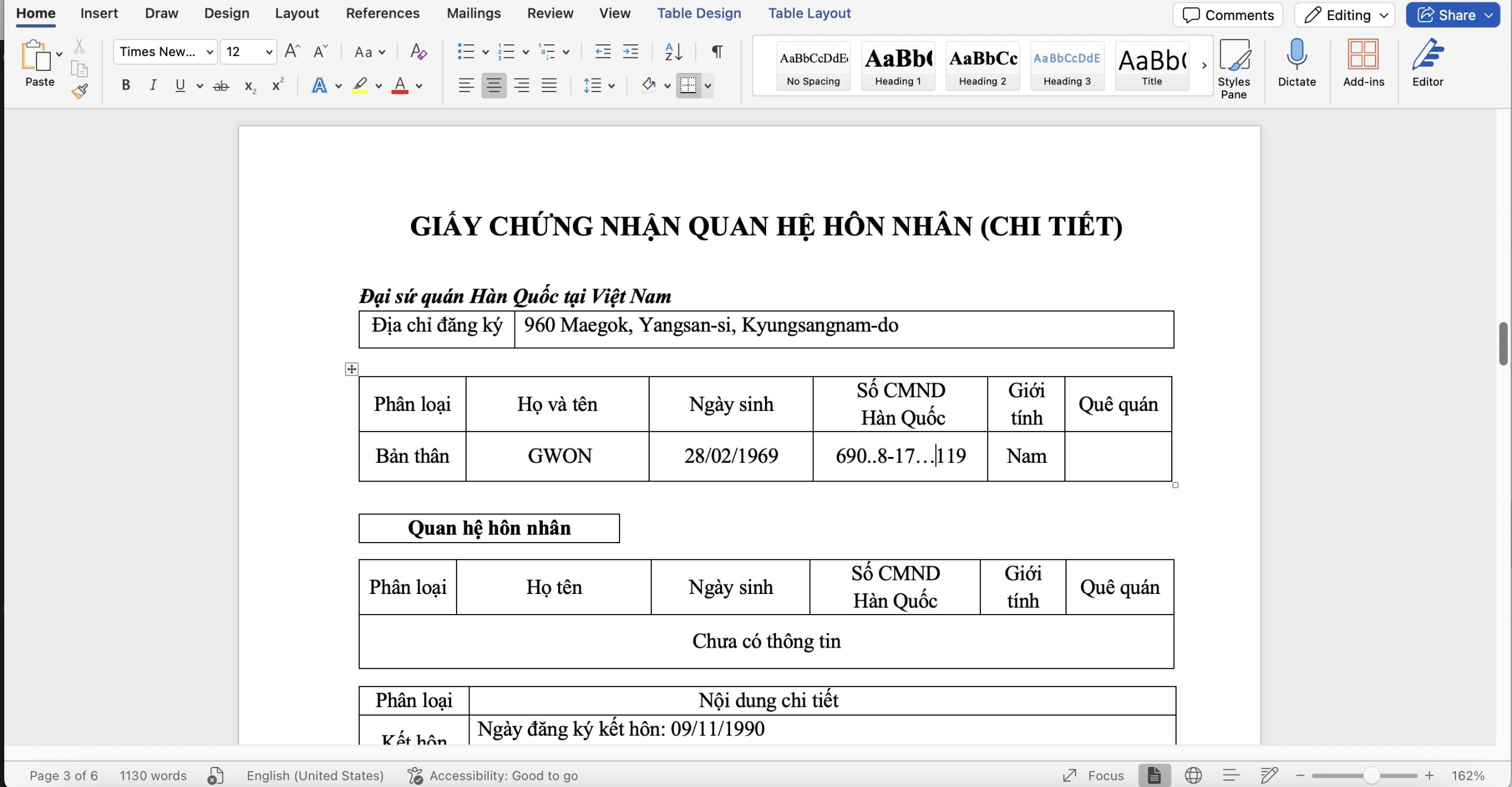1512x787 pixels.
Task: Expand the text highlight color options
Action: tap(379, 86)
